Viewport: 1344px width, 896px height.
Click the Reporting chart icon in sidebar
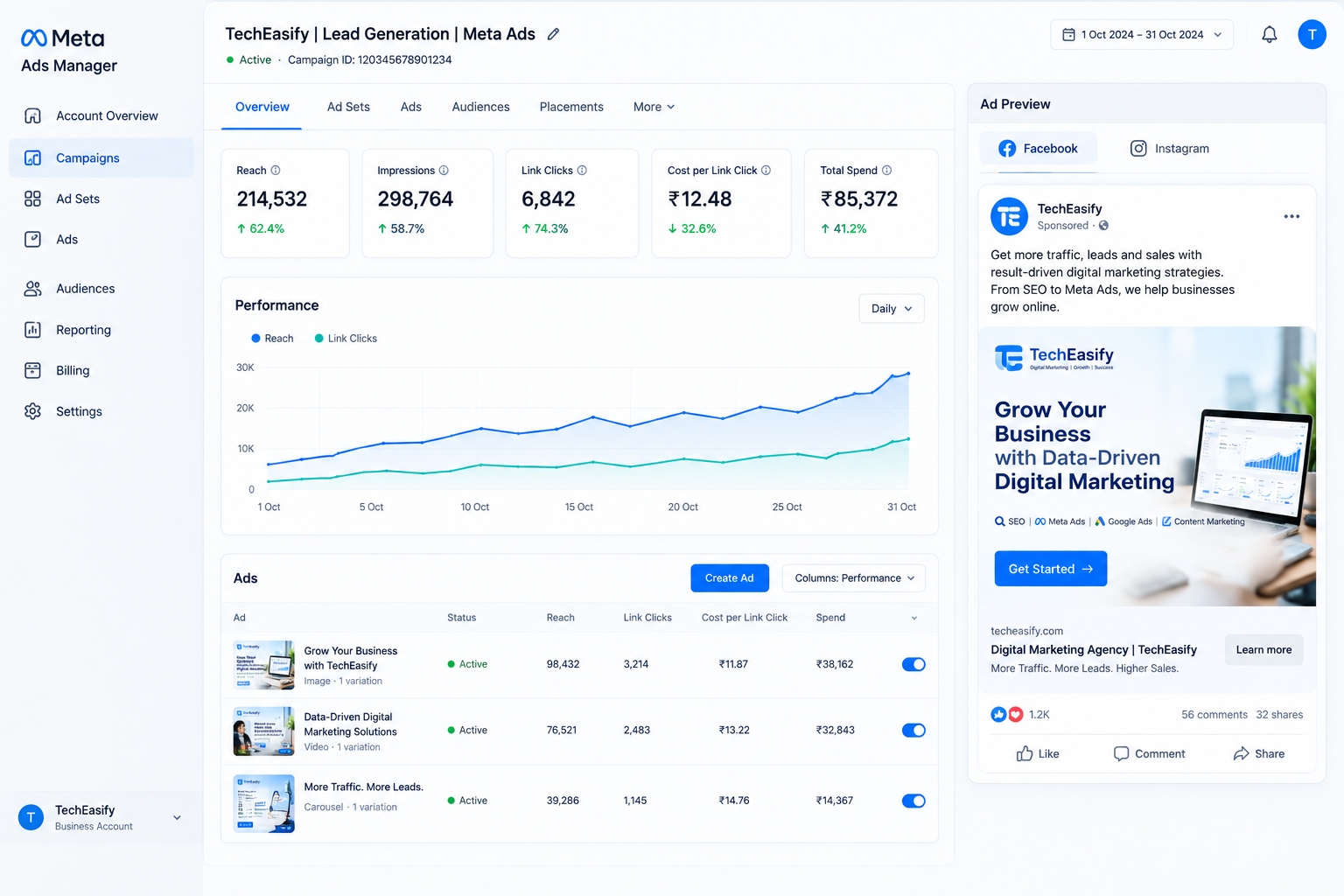coord(32,330)
